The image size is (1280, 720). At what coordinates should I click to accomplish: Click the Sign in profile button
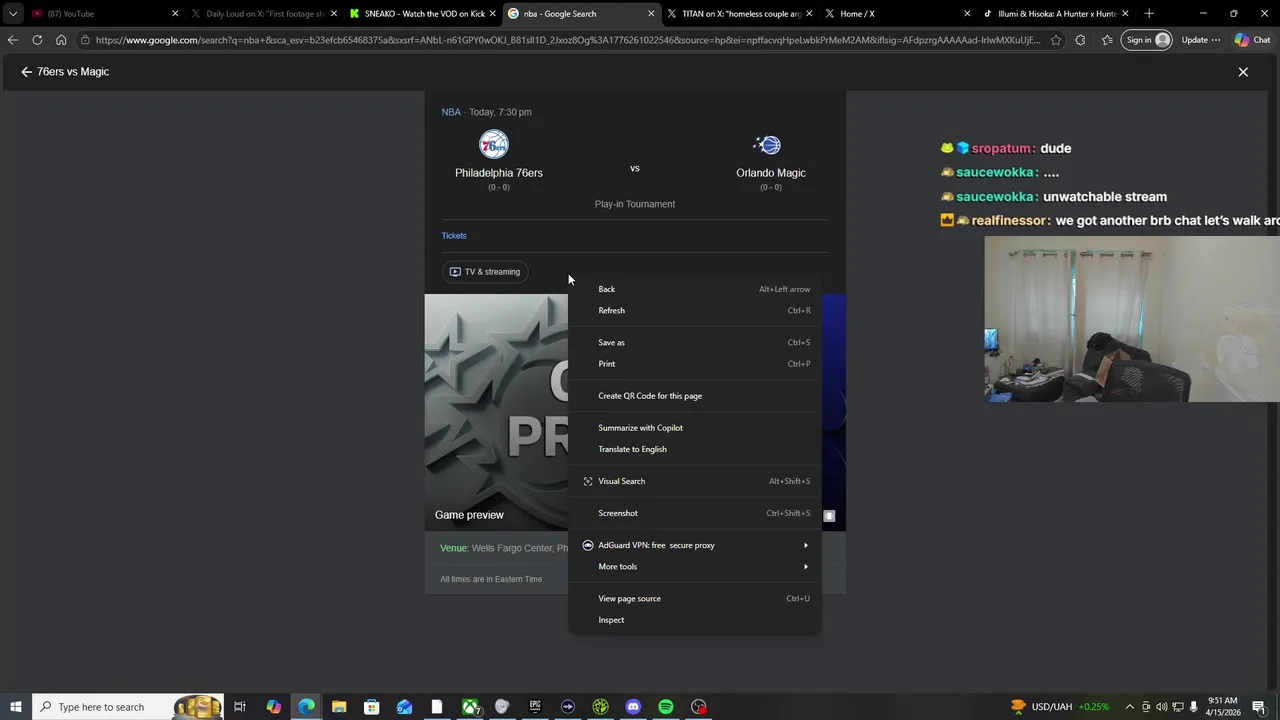coord(1146,40)
